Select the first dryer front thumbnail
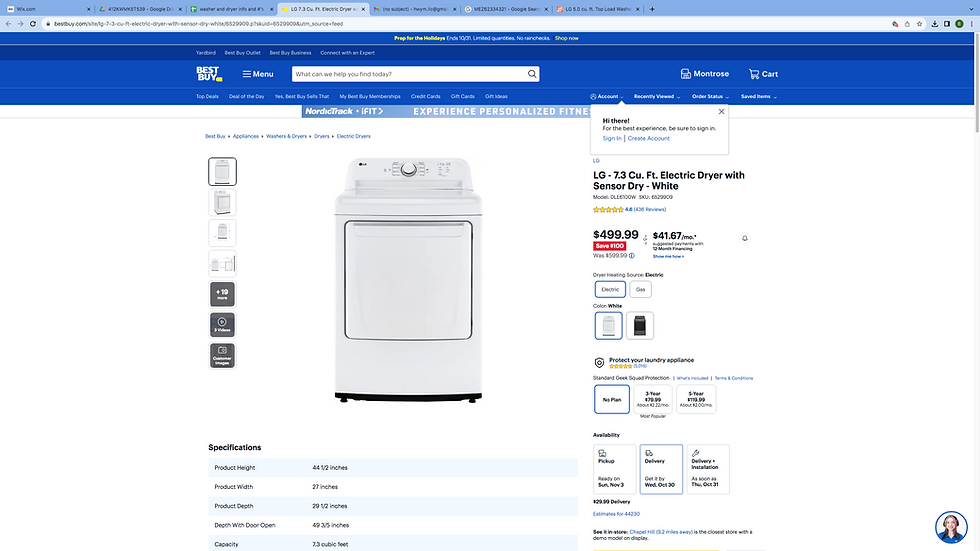 point(222,171)
